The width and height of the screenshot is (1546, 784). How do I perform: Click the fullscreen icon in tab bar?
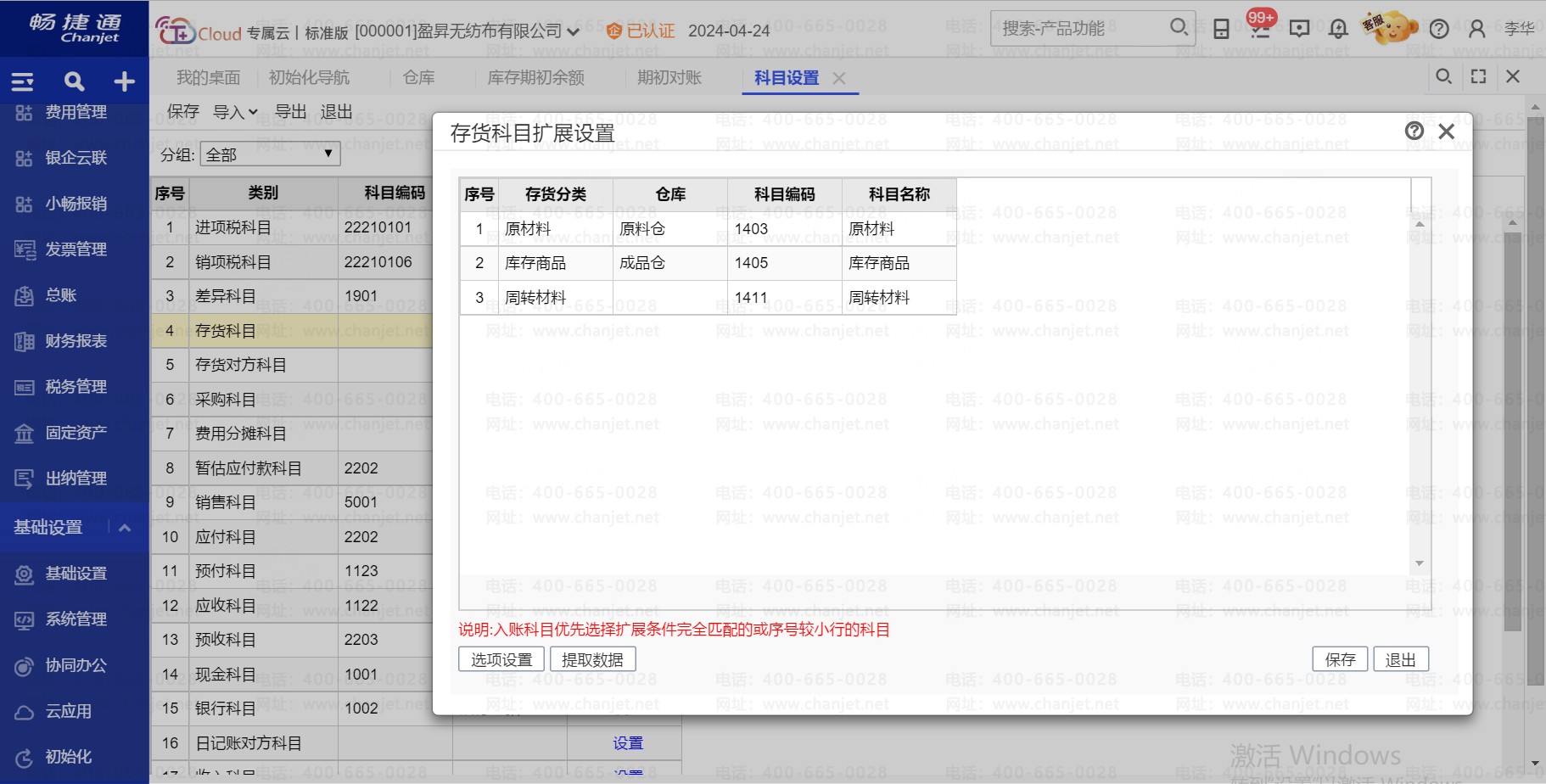(x=1478, y=76)
